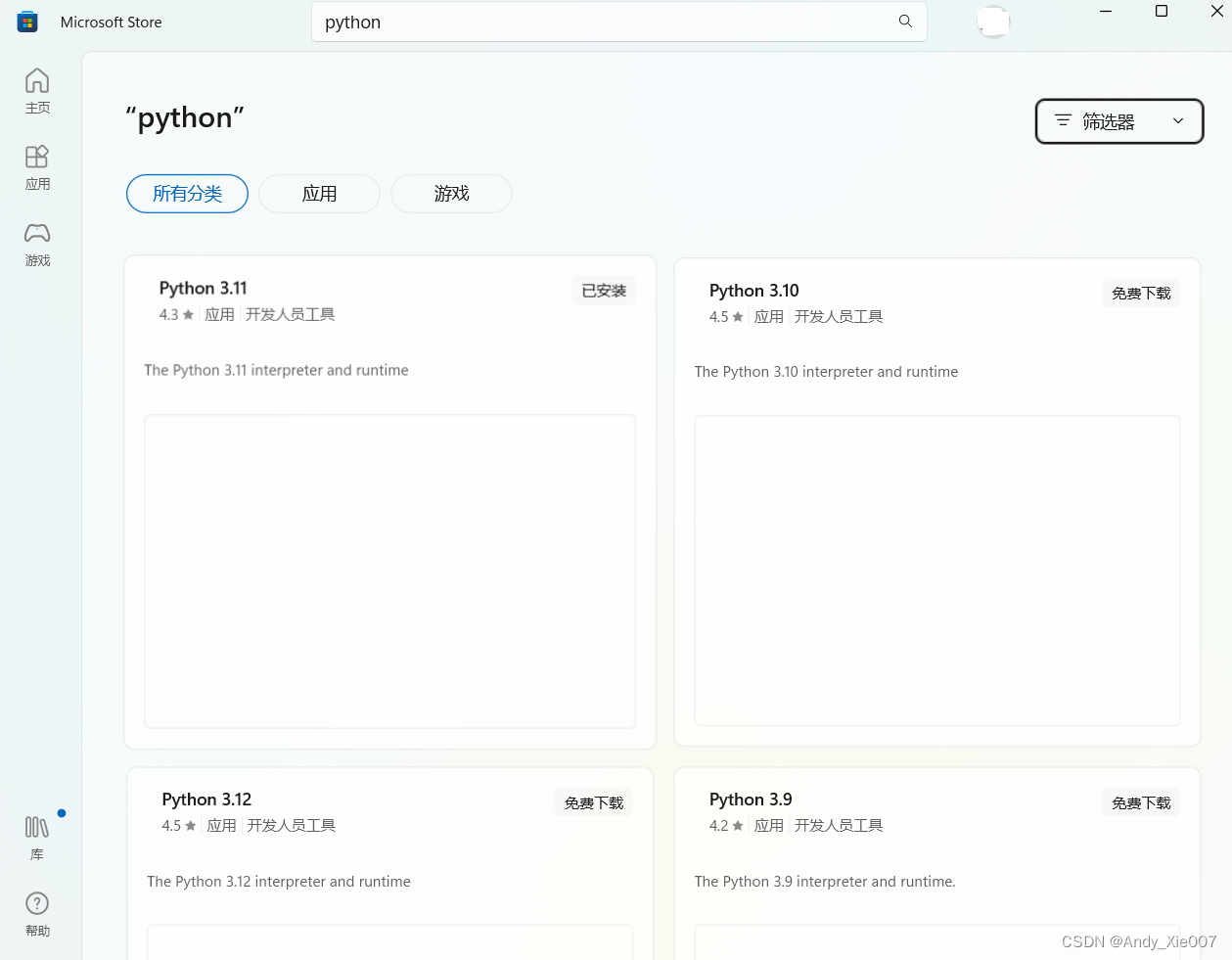Click the 已安装 button on Python 3.11

[x=604, y=291]
